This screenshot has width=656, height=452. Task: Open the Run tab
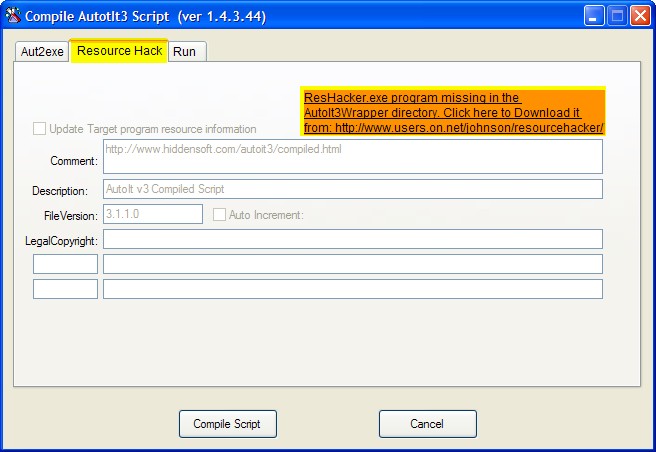tap(185, 52)
